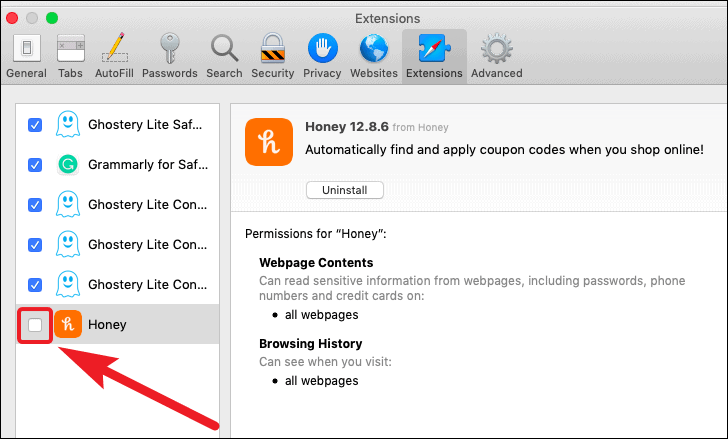The image size is (728, 439).
Task: Open the Privacy hand pane
Action: tap(322, 56)
